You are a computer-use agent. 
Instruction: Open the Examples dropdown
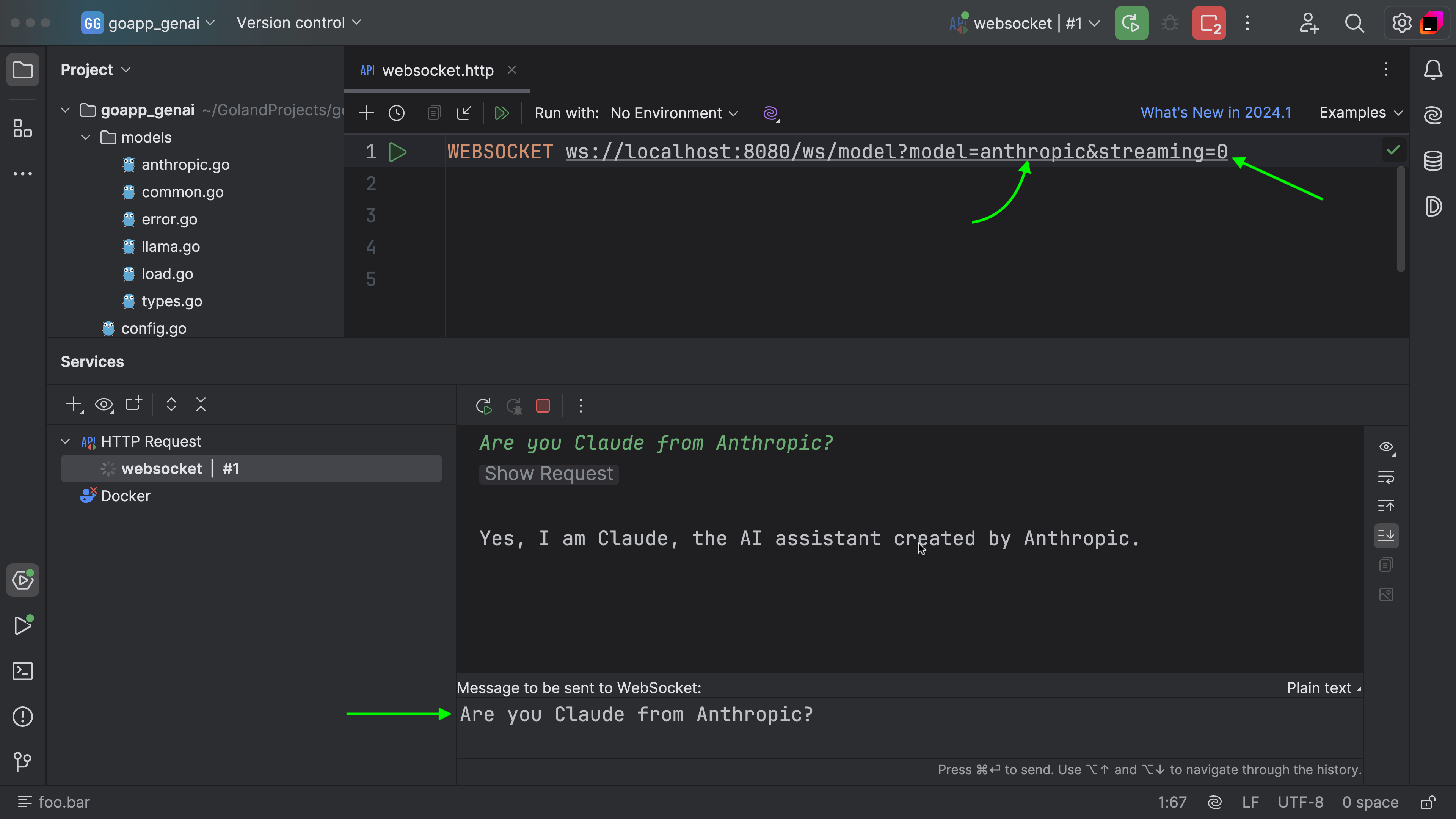(1360, 113)
